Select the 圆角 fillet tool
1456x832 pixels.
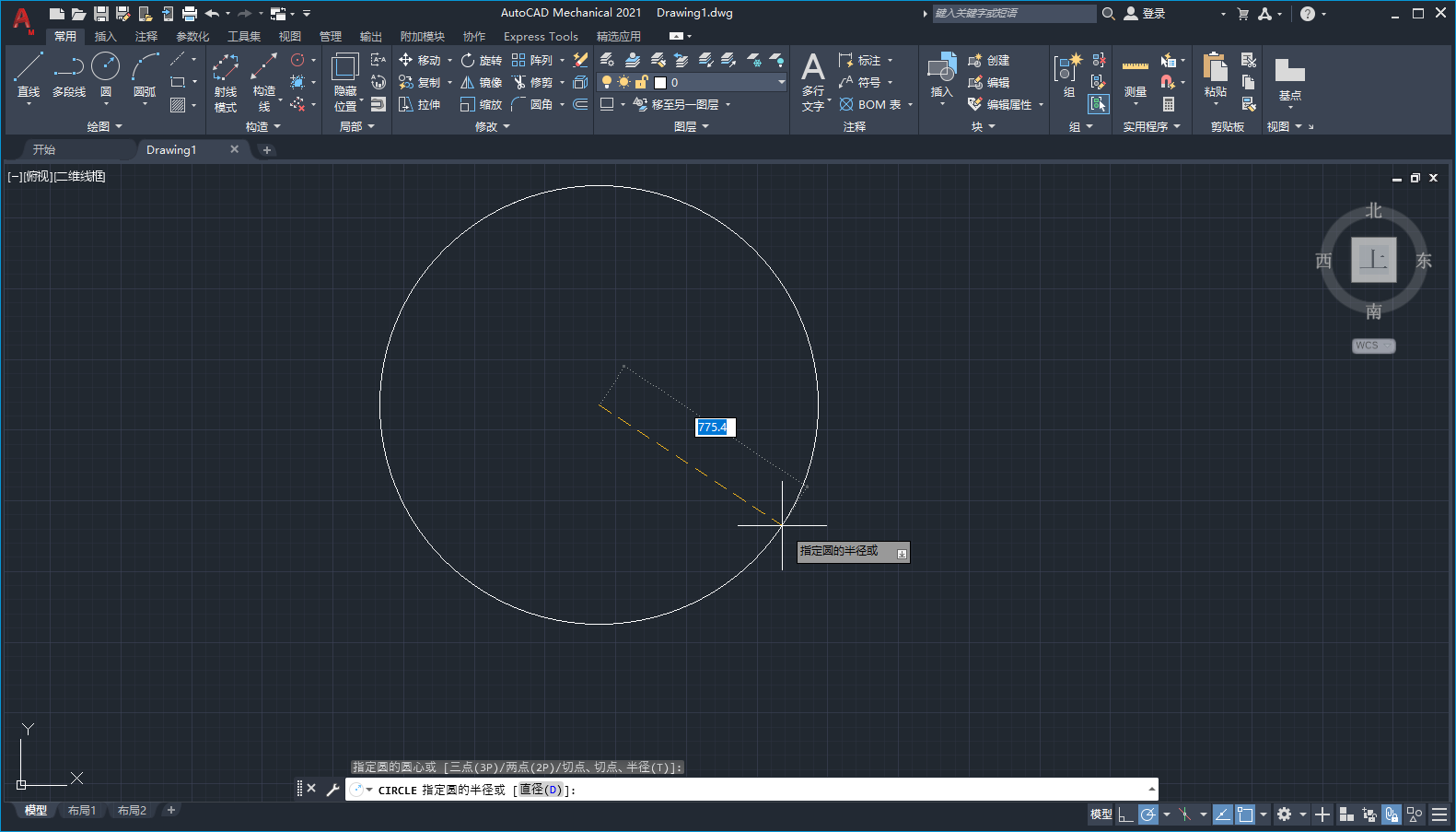tap(532, 104)
